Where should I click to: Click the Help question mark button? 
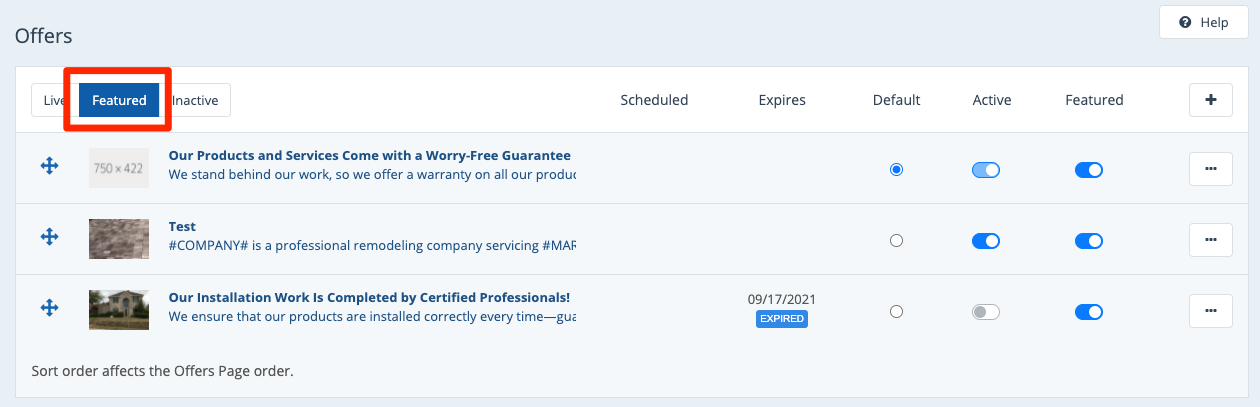pyautogui.click(x=1203, y=22)
